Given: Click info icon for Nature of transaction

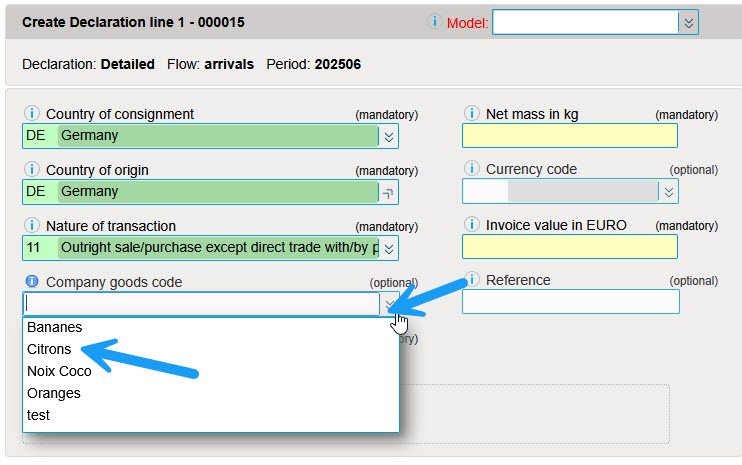Looking at the screenshot, I should [x=31, y=226].
